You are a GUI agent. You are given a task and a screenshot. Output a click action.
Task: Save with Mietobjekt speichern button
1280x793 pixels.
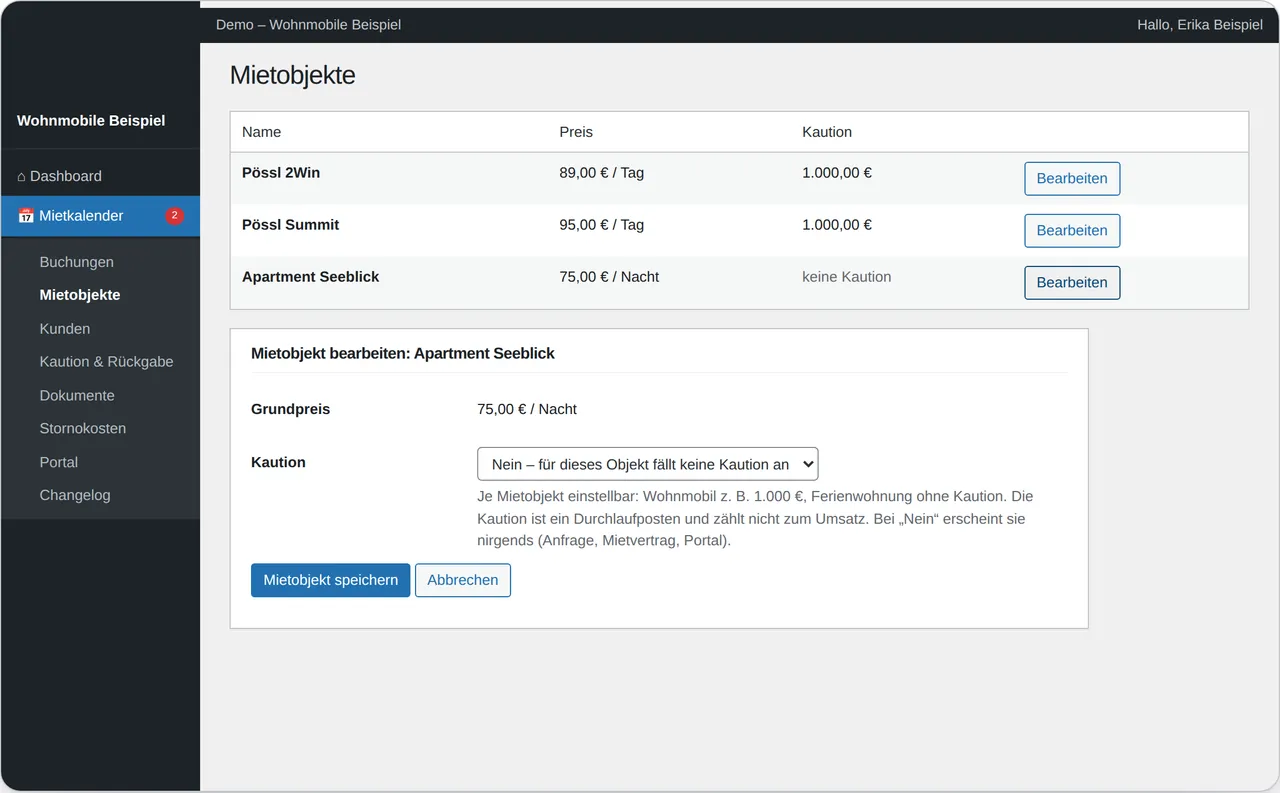point(330,580)
